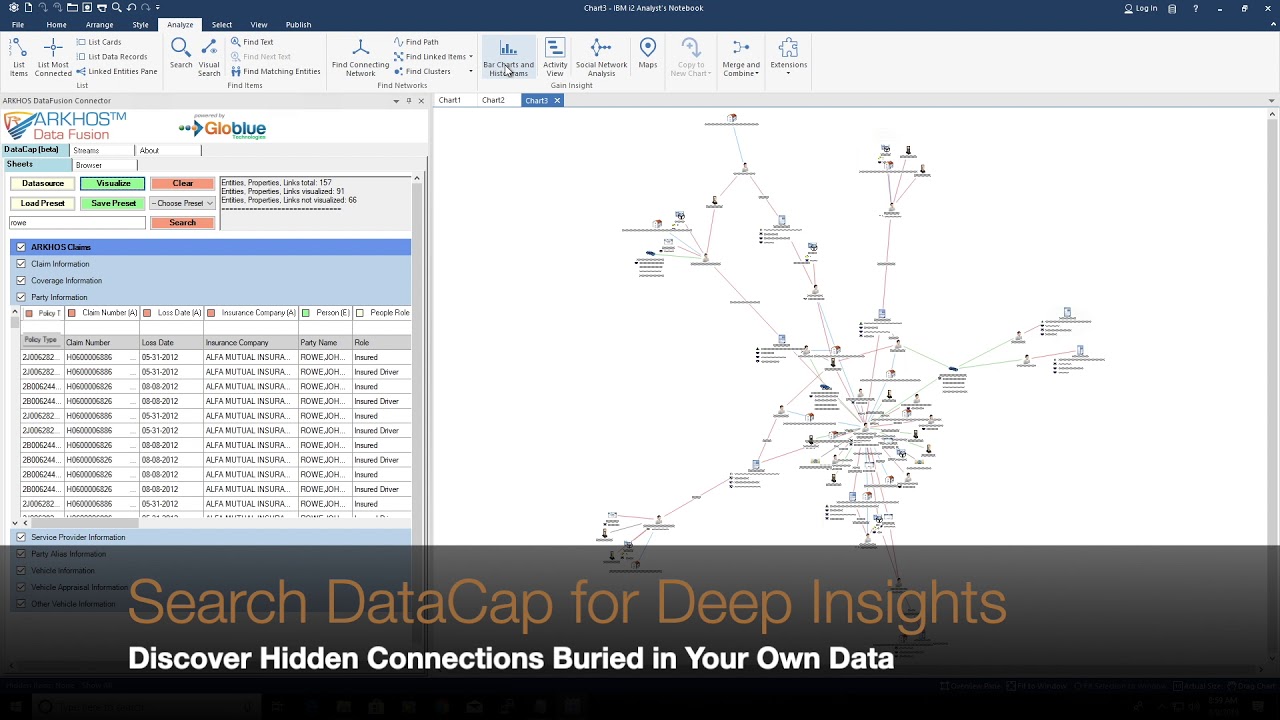Expand Find Linked Items dropdown

pos(471,57)
